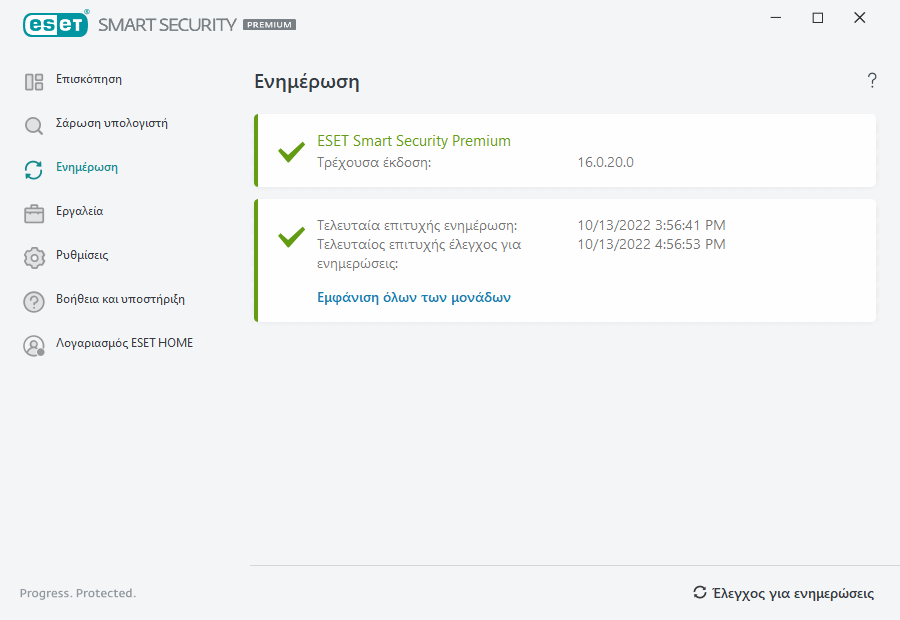Click Εμφάνιση όλων των μονάδων link
The height and width of the screenshot is (620, 900).
[414, 297]
